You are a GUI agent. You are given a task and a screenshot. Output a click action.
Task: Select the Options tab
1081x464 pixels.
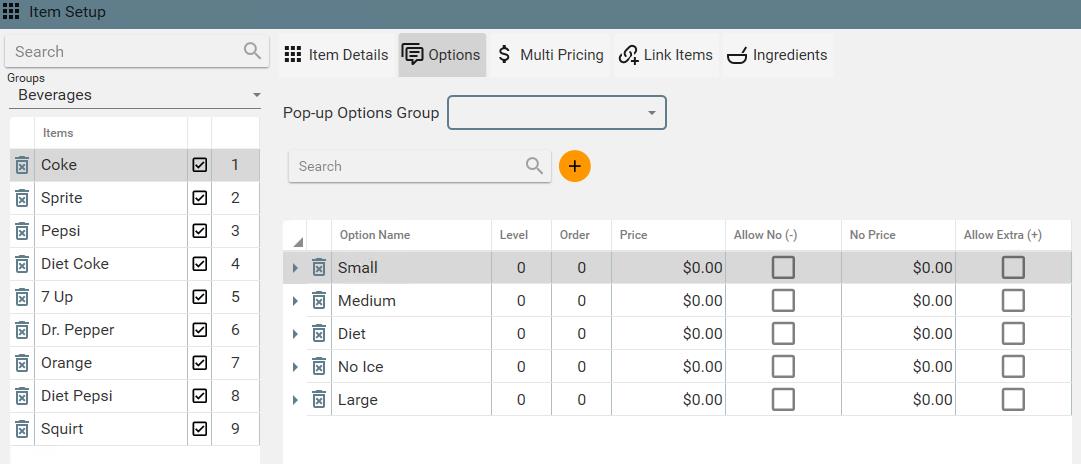pyautogui.click(x=442, y=55)
